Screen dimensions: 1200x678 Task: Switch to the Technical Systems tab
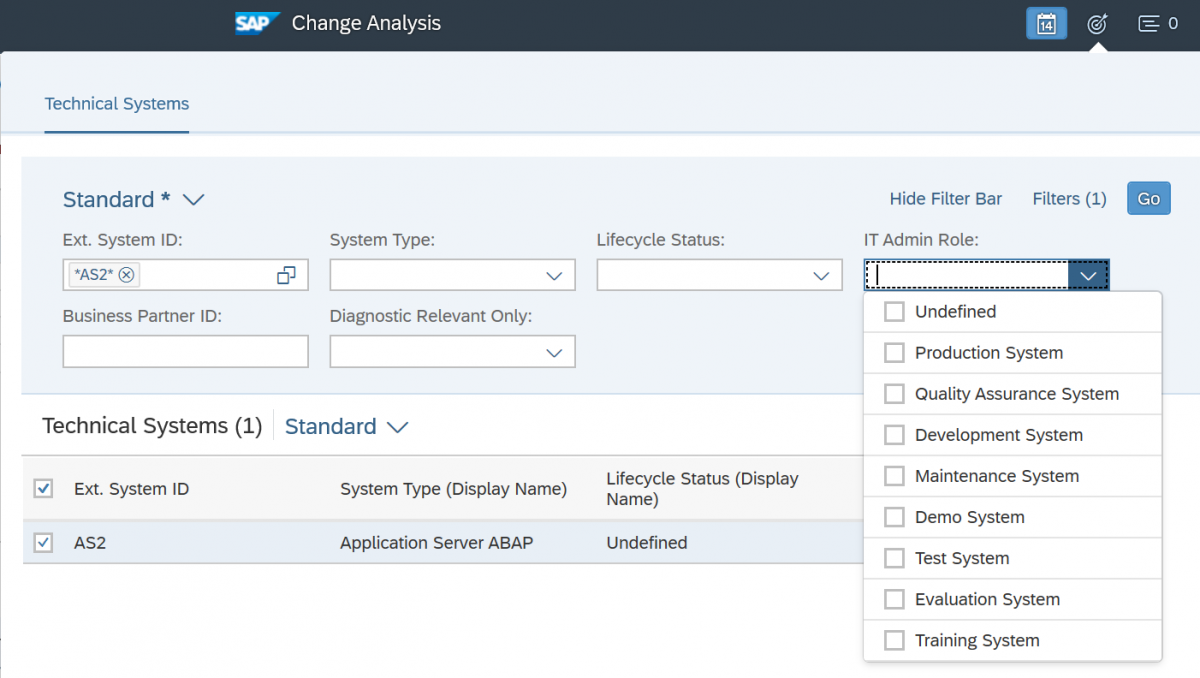pyautogui.click(x=116, y=103)
